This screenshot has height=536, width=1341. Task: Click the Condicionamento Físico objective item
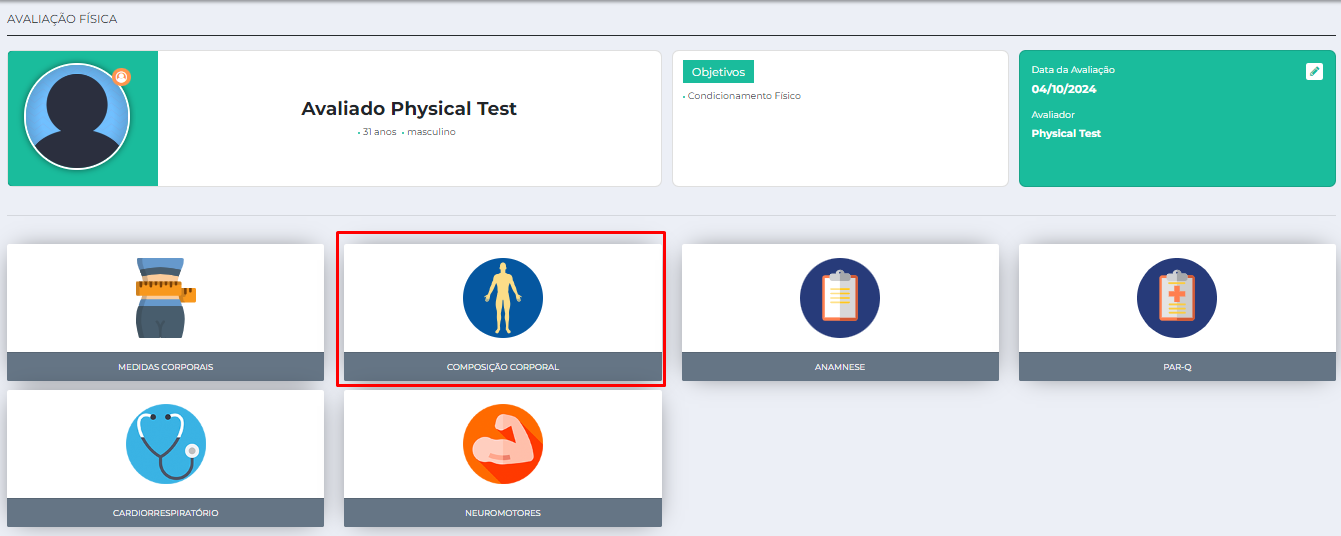click(x=744, y=96)
